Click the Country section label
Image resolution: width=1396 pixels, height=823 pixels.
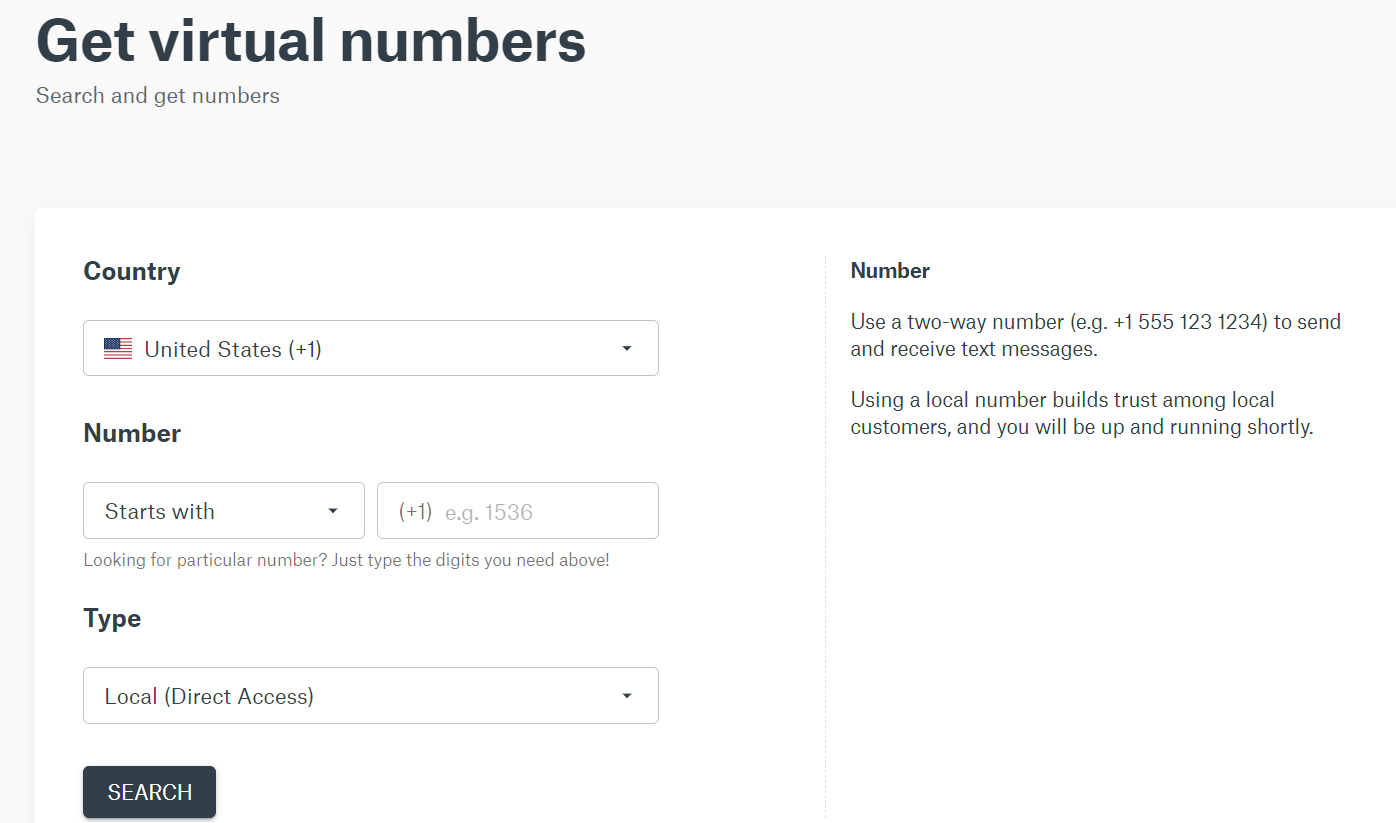(x=132, y=272)
